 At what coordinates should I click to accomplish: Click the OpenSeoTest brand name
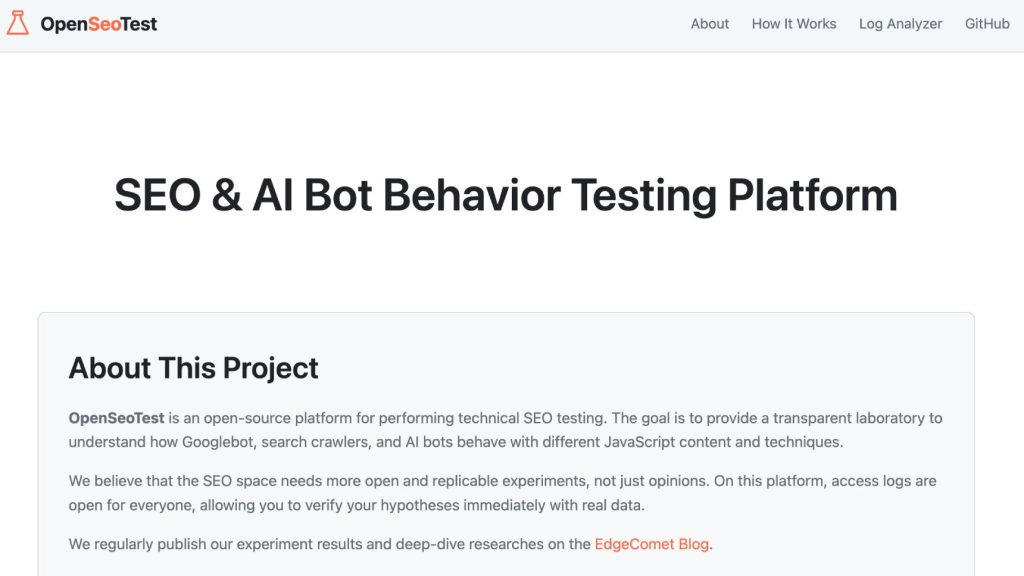click(x=99, y=24)
